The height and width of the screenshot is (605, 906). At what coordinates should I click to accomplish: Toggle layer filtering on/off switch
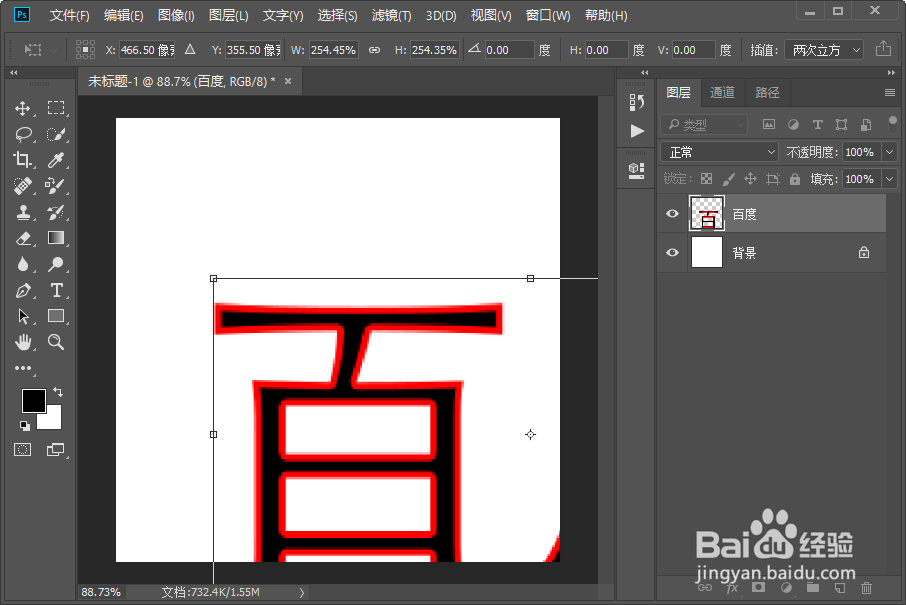pyautogui.click(x=893, y=125)
